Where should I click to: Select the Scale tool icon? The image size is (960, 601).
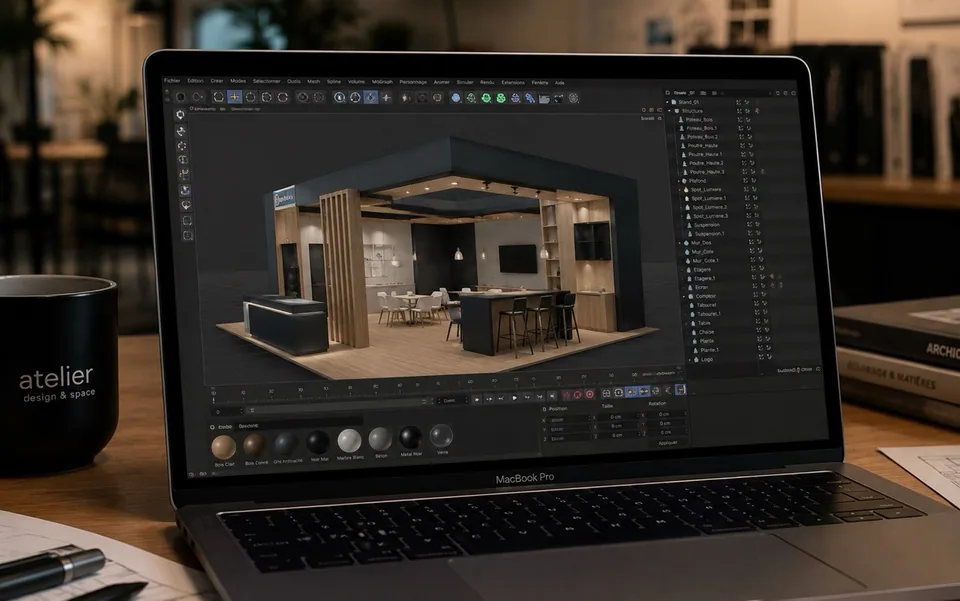point(250,97)
